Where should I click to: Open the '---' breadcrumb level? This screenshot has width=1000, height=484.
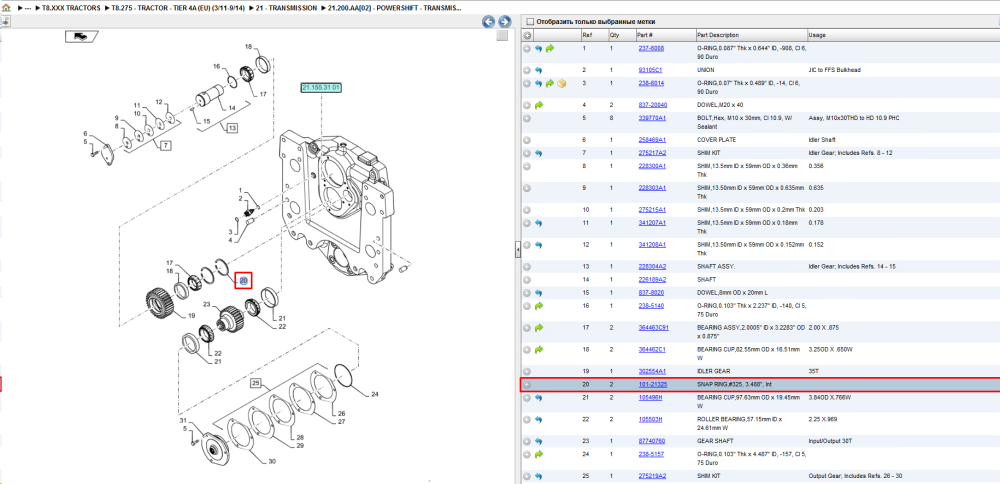click(28, 8)
